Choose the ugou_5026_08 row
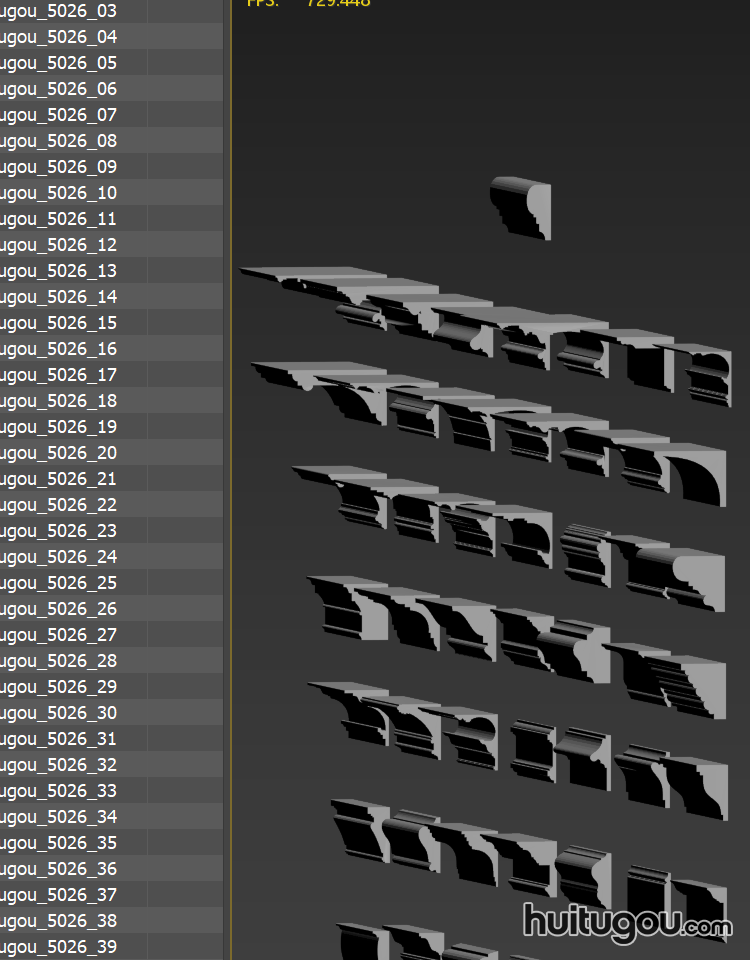 (x=111, y=141)
